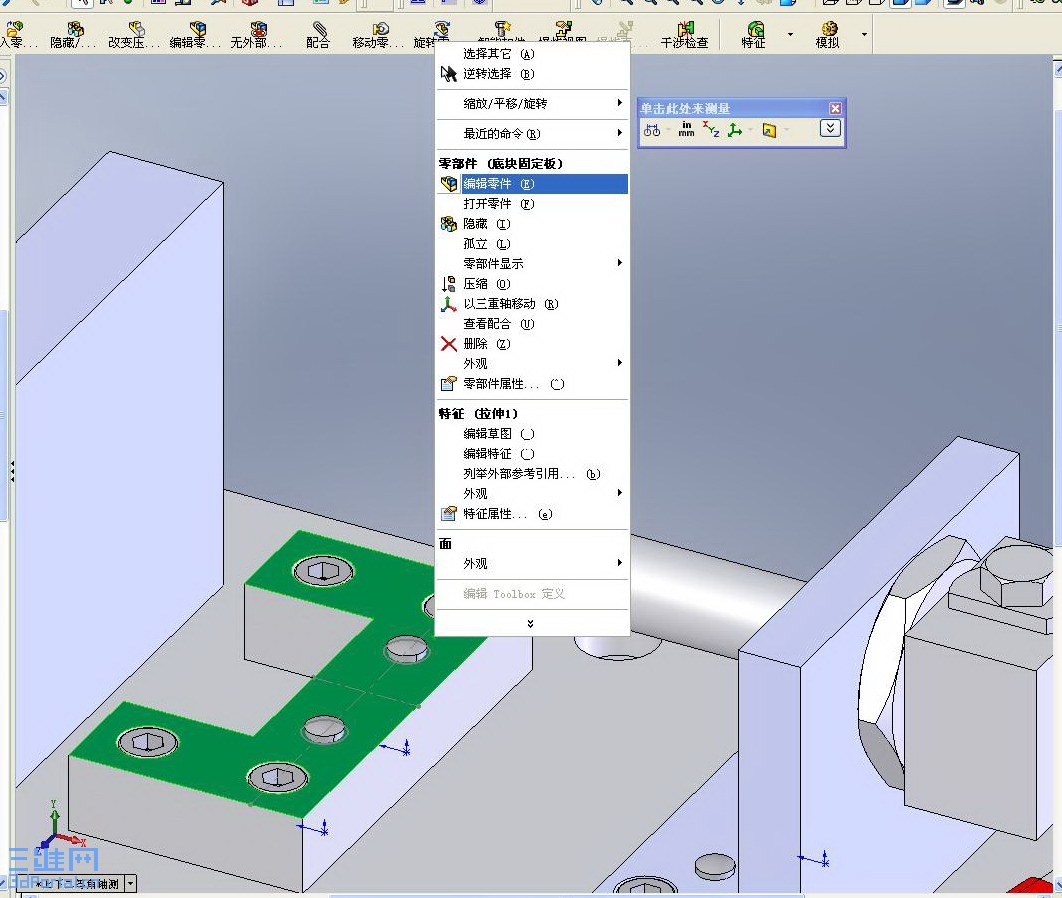
Task: Open the dropdown arrow beside Features (特征)
Action: pos(790,34)
